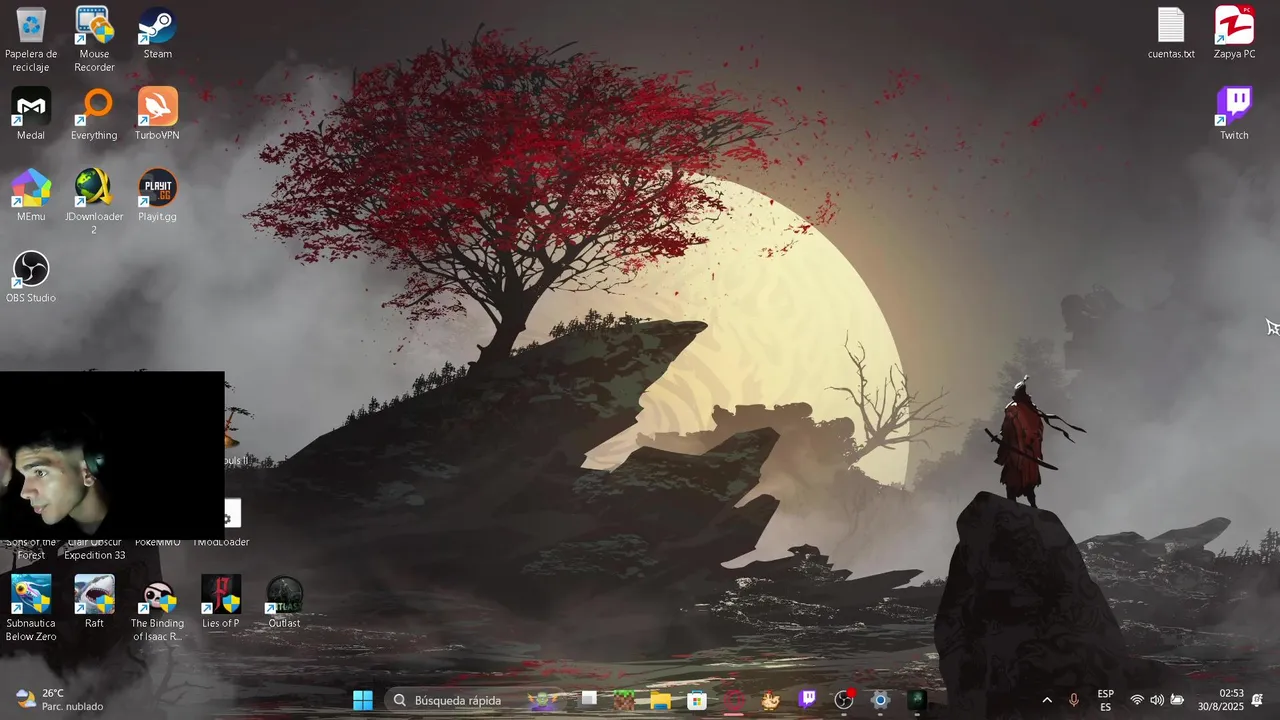Open the OBS Studio taskbar icon

coord(844,700)
